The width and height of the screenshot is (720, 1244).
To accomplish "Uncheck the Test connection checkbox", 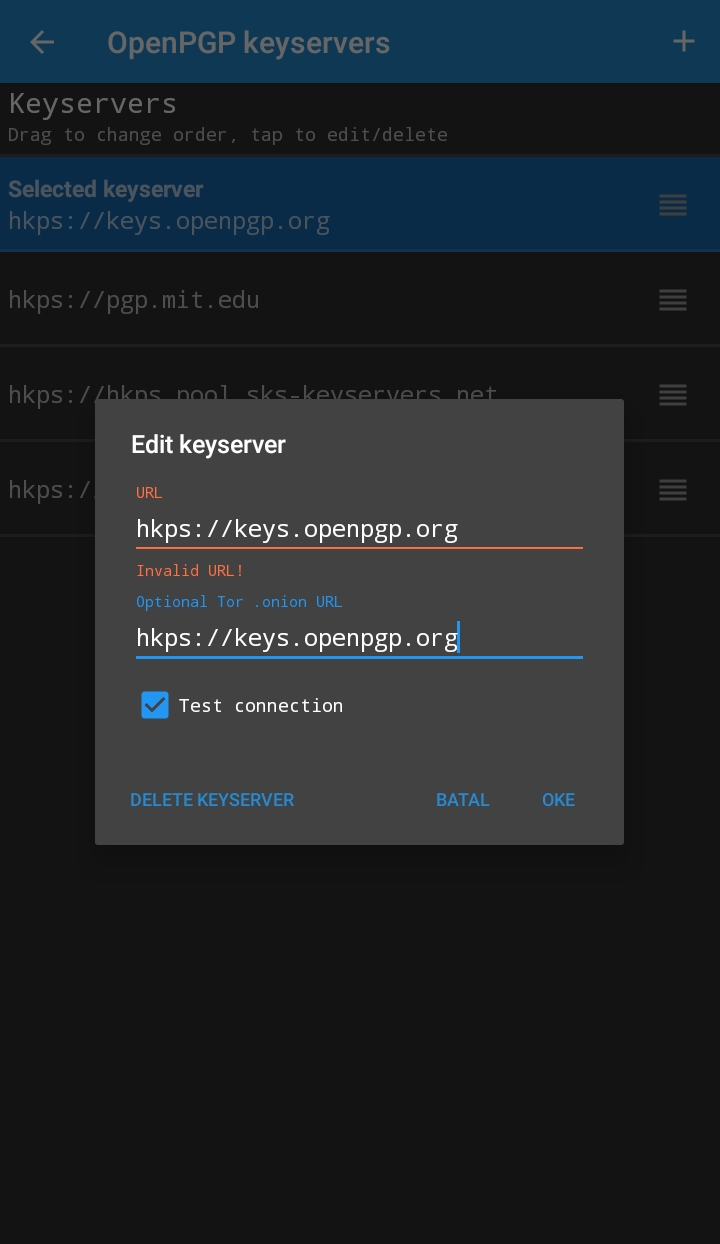I will pyautogui.click(x=155, y=705).
